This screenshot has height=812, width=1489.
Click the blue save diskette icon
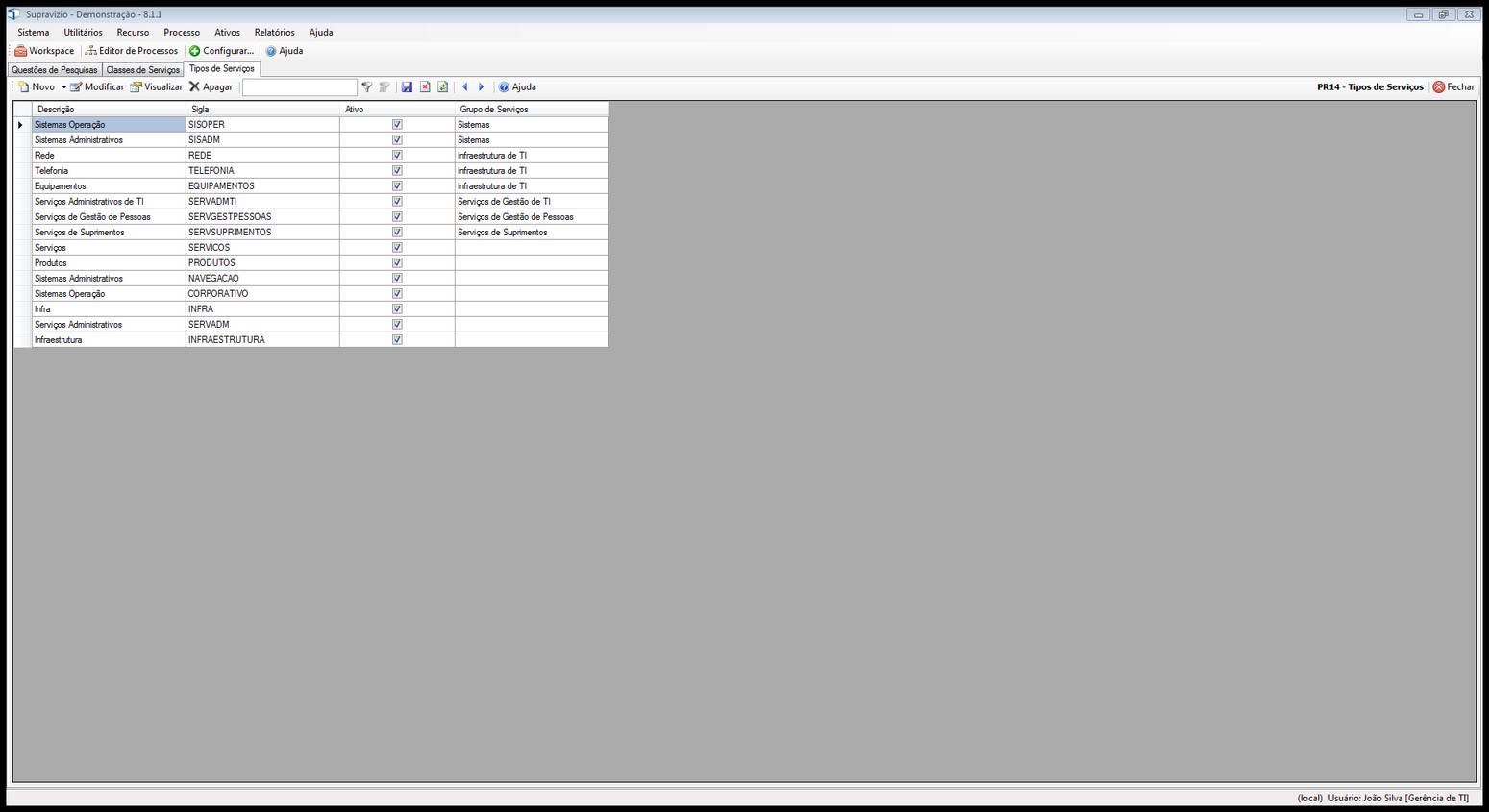tap(407, 87)
